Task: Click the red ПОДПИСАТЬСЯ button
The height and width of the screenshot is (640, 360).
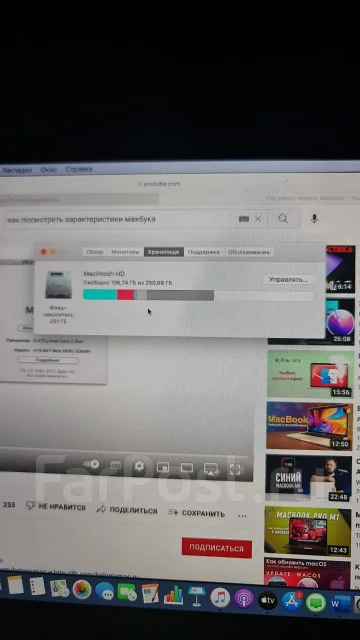Action: (217, 548)
